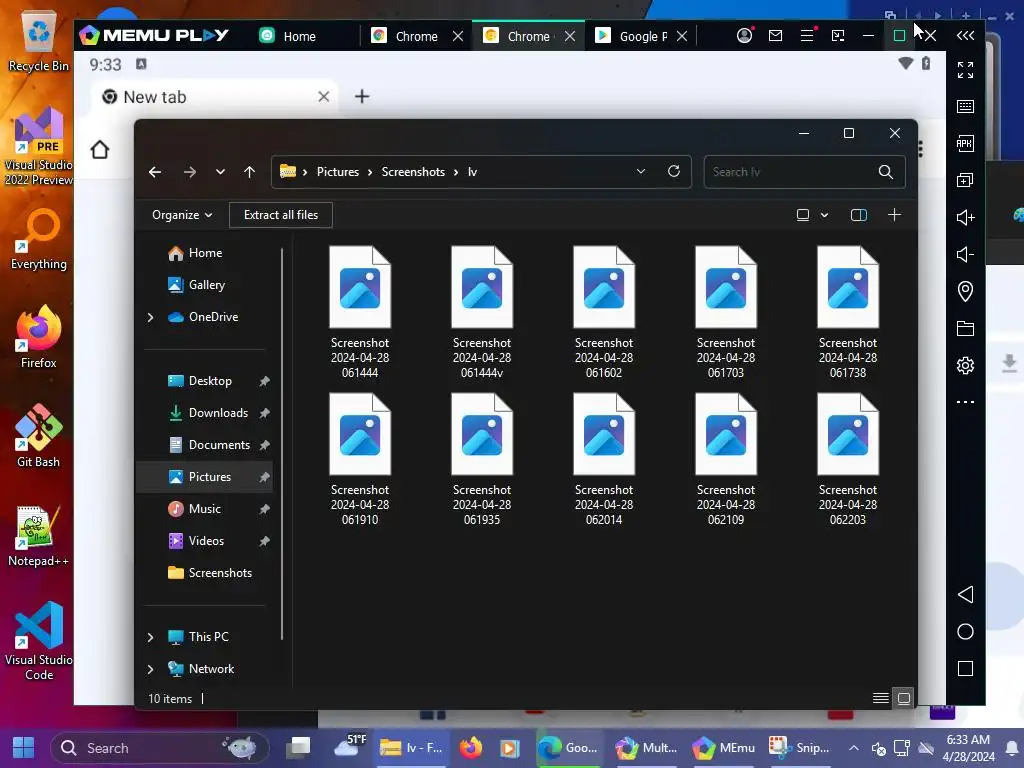Open MEmu GPS location icon

[x=965, y=291]
